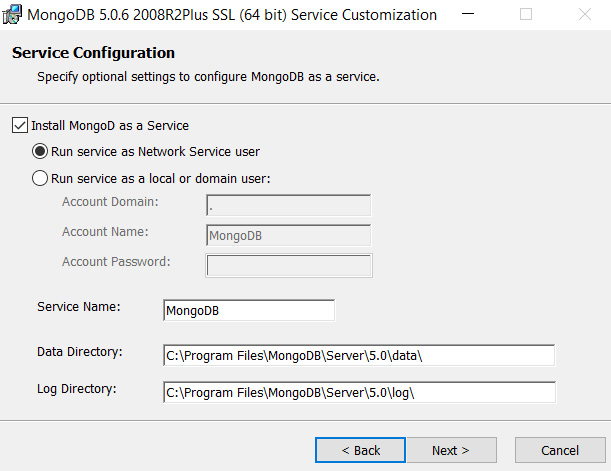611x471 pixels.
Task: Click the Account Name field
Action: coord(288,235)
